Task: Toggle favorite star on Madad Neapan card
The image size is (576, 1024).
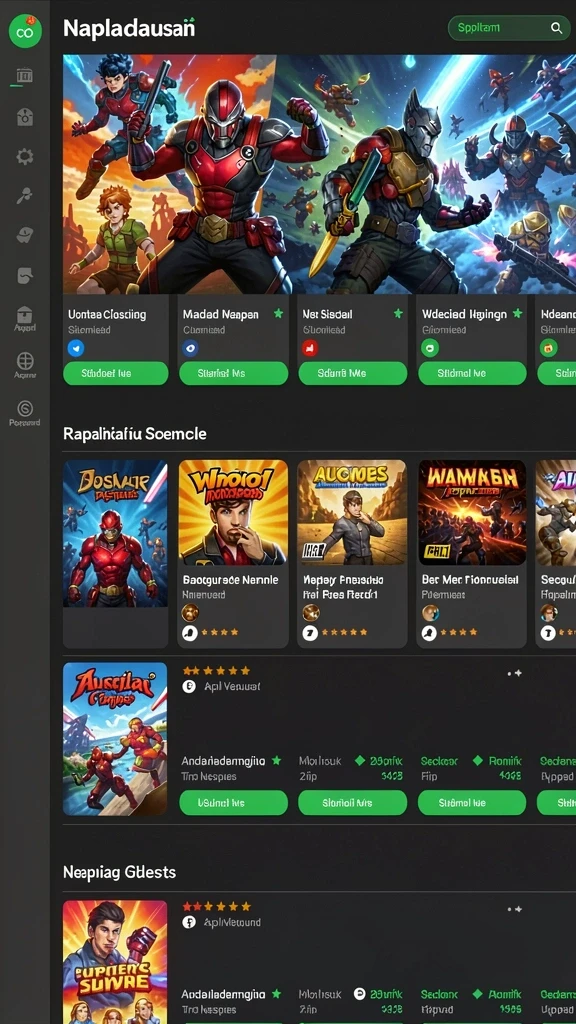Action: 278,313
